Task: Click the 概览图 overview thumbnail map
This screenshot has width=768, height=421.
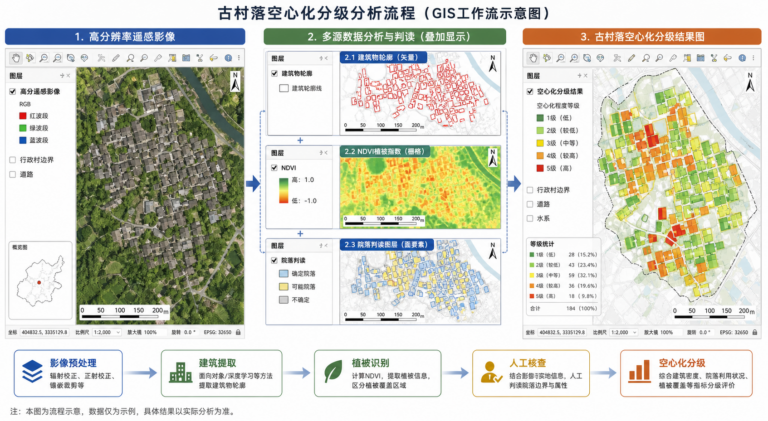Action: (x=40, y=281)
